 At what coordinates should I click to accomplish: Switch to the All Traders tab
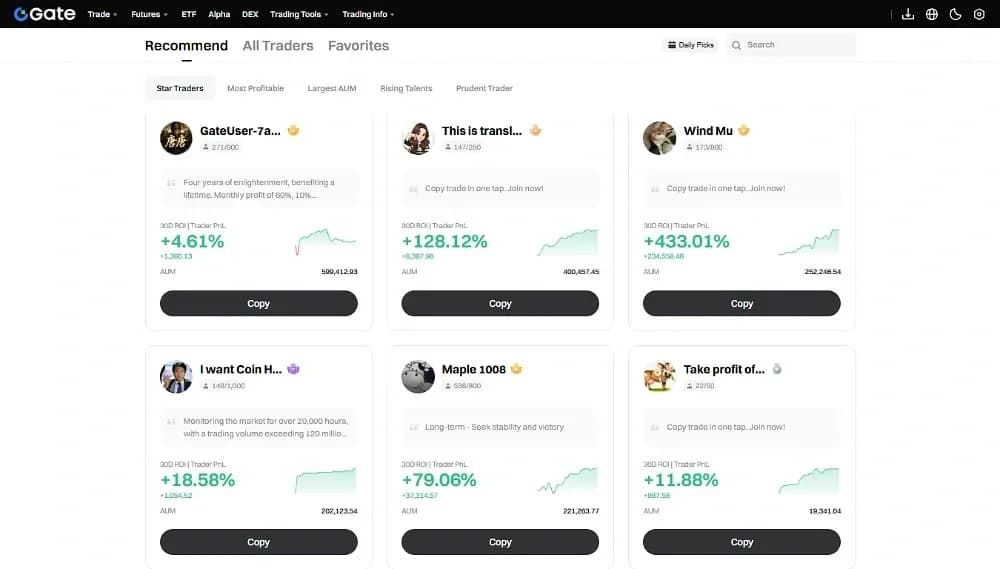pos(278,45)
